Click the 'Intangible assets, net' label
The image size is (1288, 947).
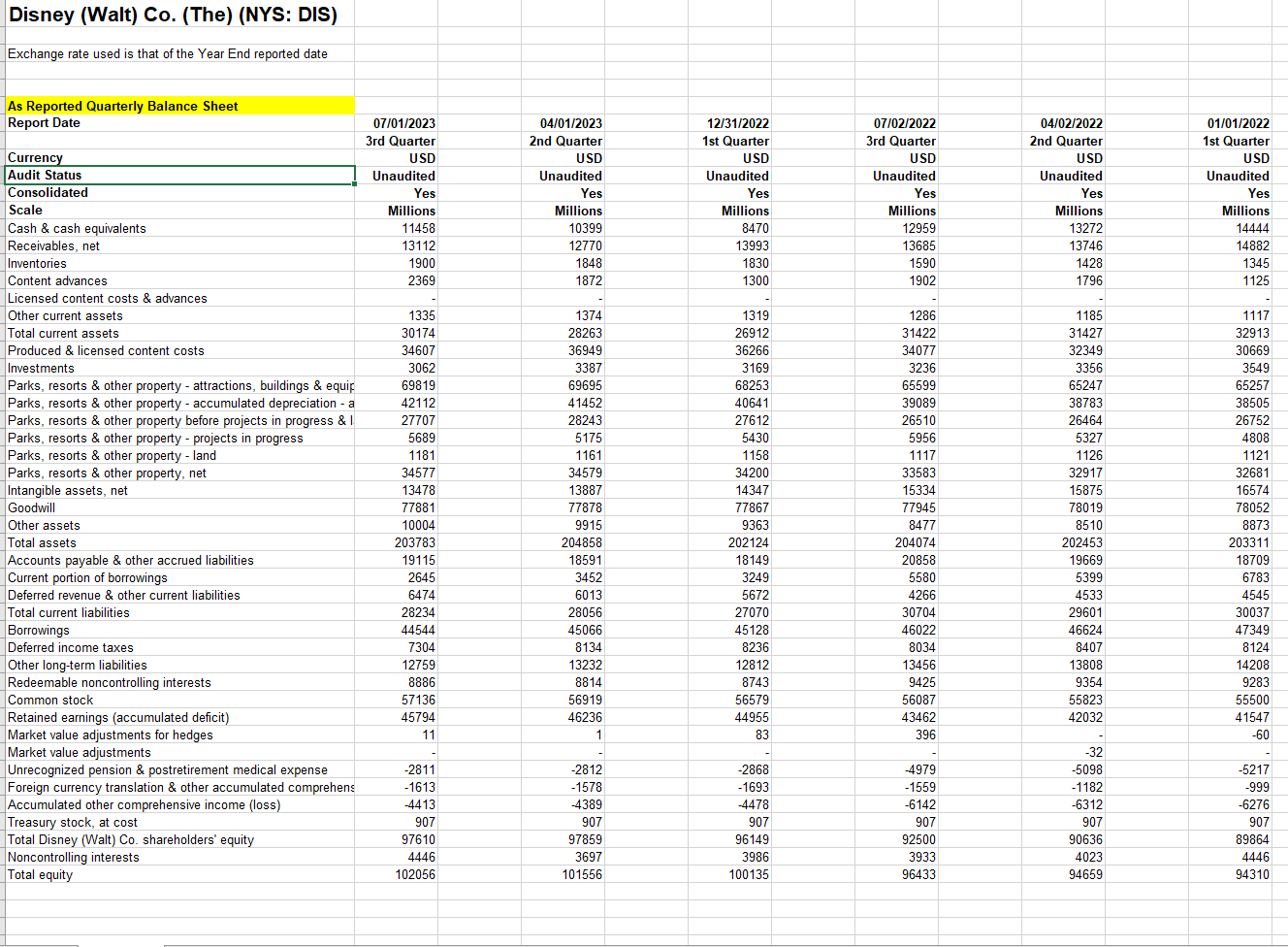[68, 490]
